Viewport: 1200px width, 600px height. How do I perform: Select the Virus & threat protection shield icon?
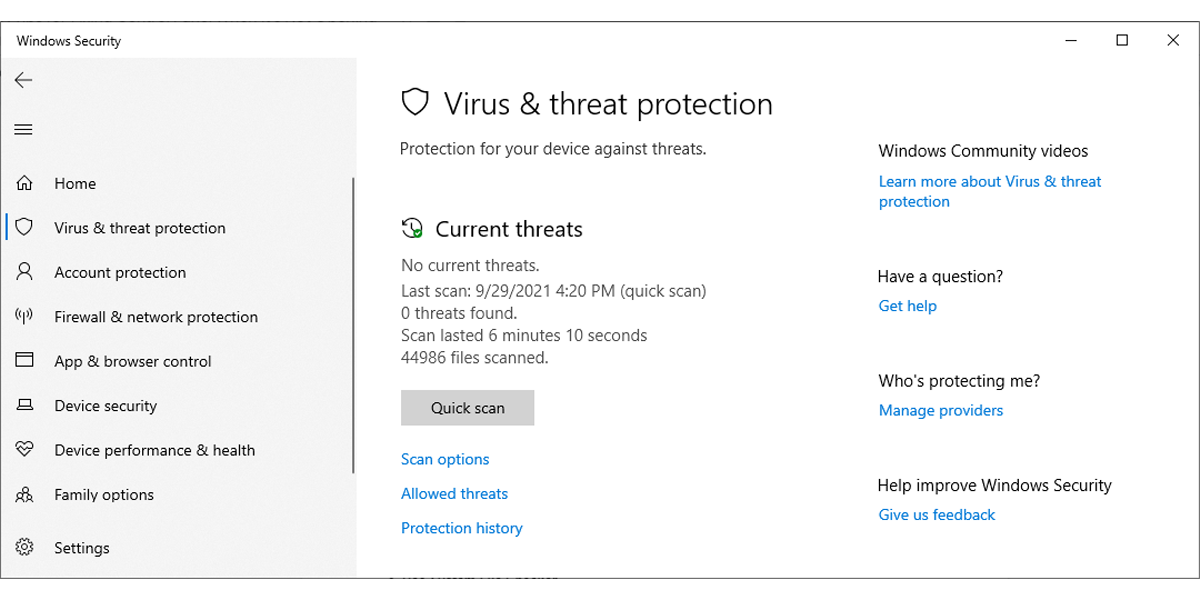[x=25, y=228]
